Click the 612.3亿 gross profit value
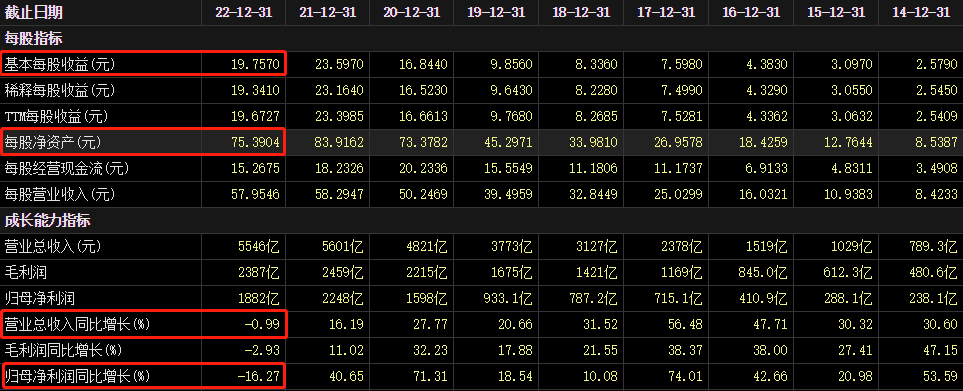Image resolution: width=963 pixels, height=391 pixels. 847,273
